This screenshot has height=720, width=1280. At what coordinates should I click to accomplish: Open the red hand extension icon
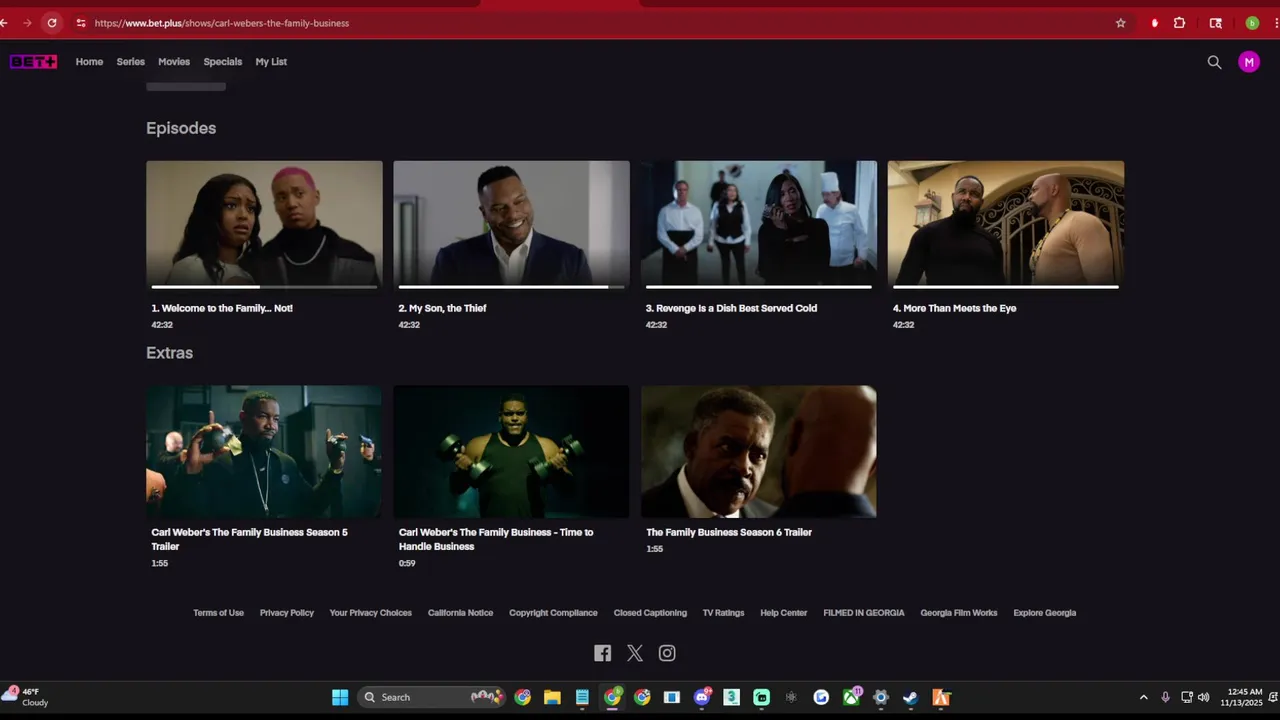pyautogui.click(x=1154, y=23)
